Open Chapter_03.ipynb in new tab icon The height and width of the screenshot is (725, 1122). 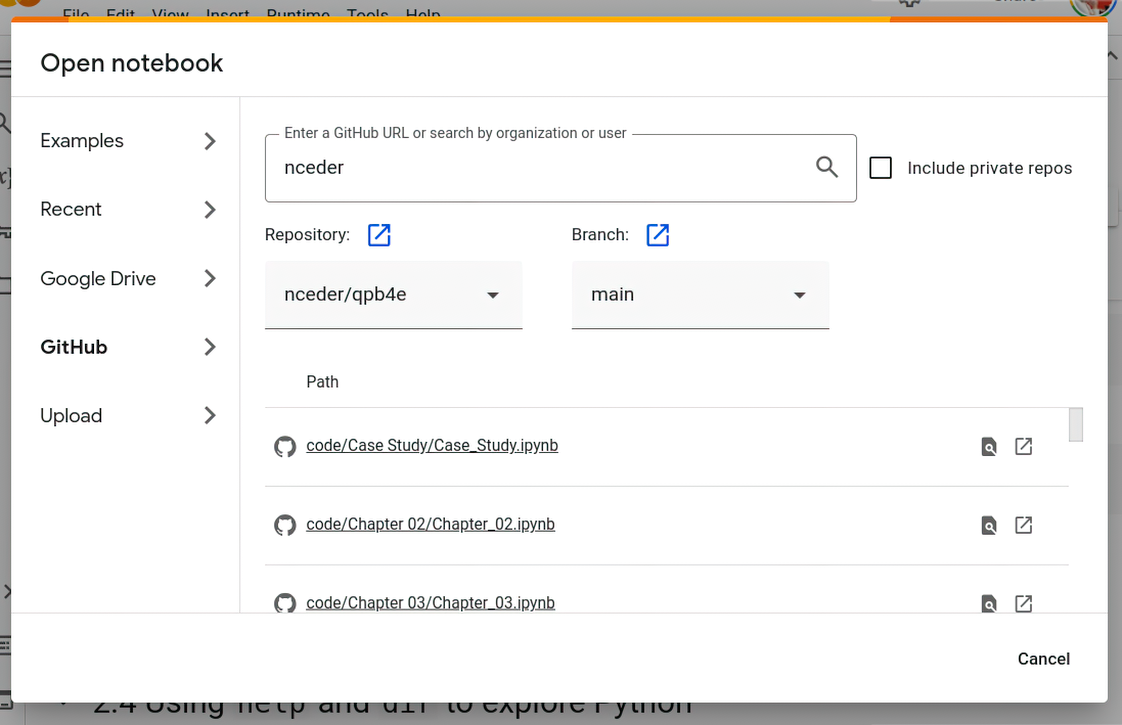1023,603
